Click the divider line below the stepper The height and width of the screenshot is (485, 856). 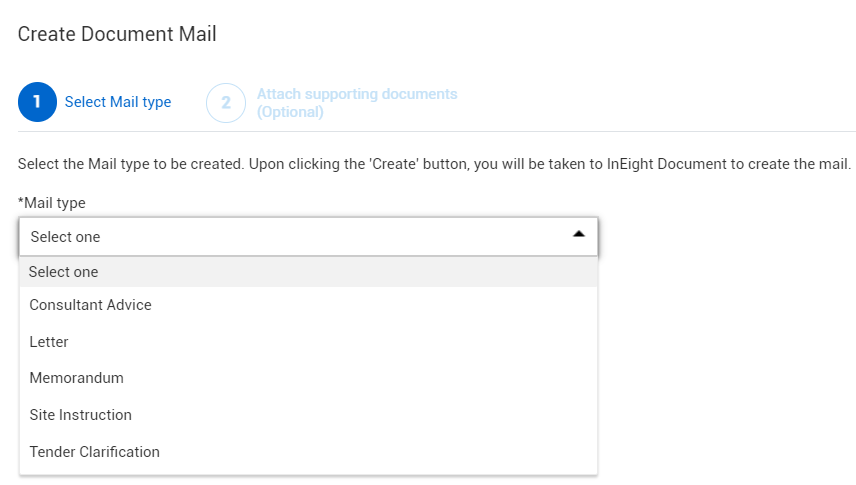point(436,131)
